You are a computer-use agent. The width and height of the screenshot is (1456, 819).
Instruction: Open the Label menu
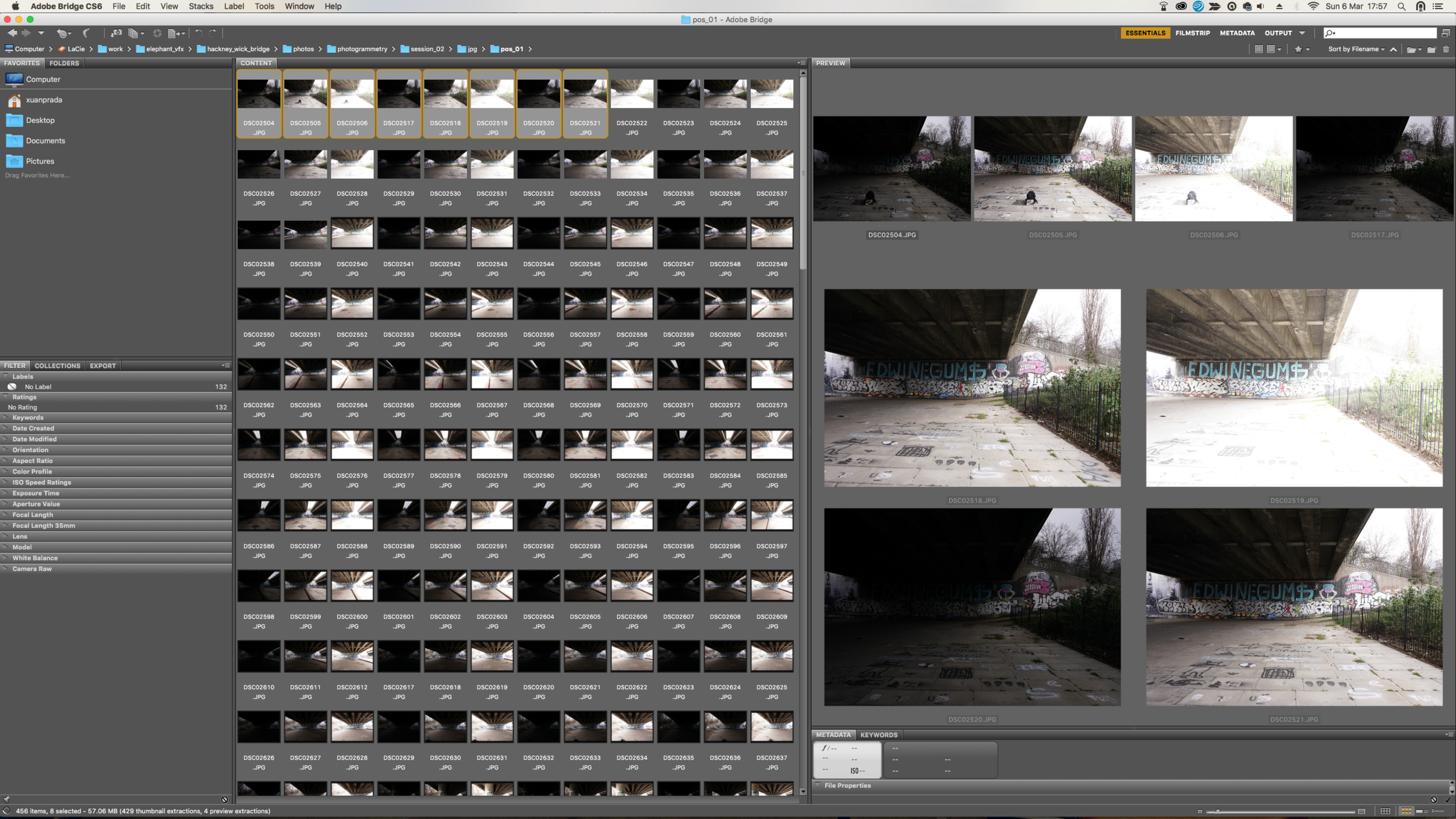tap(234, 6)
